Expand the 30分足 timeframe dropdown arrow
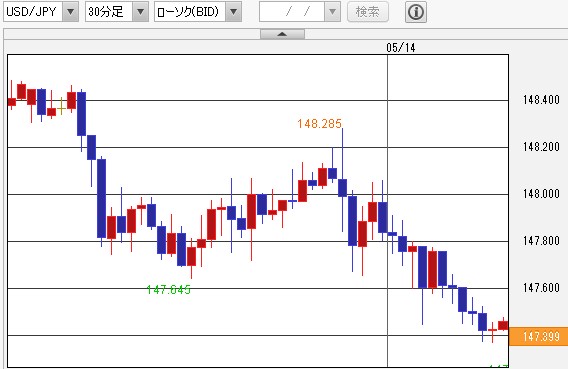 coord(140,12)
